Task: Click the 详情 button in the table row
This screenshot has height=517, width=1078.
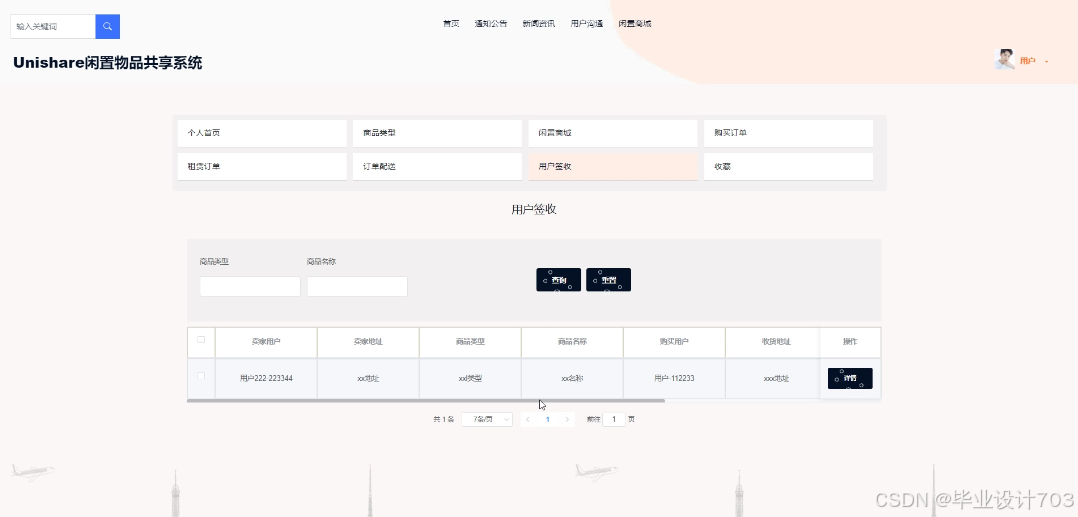Action: tap(850, 378)
